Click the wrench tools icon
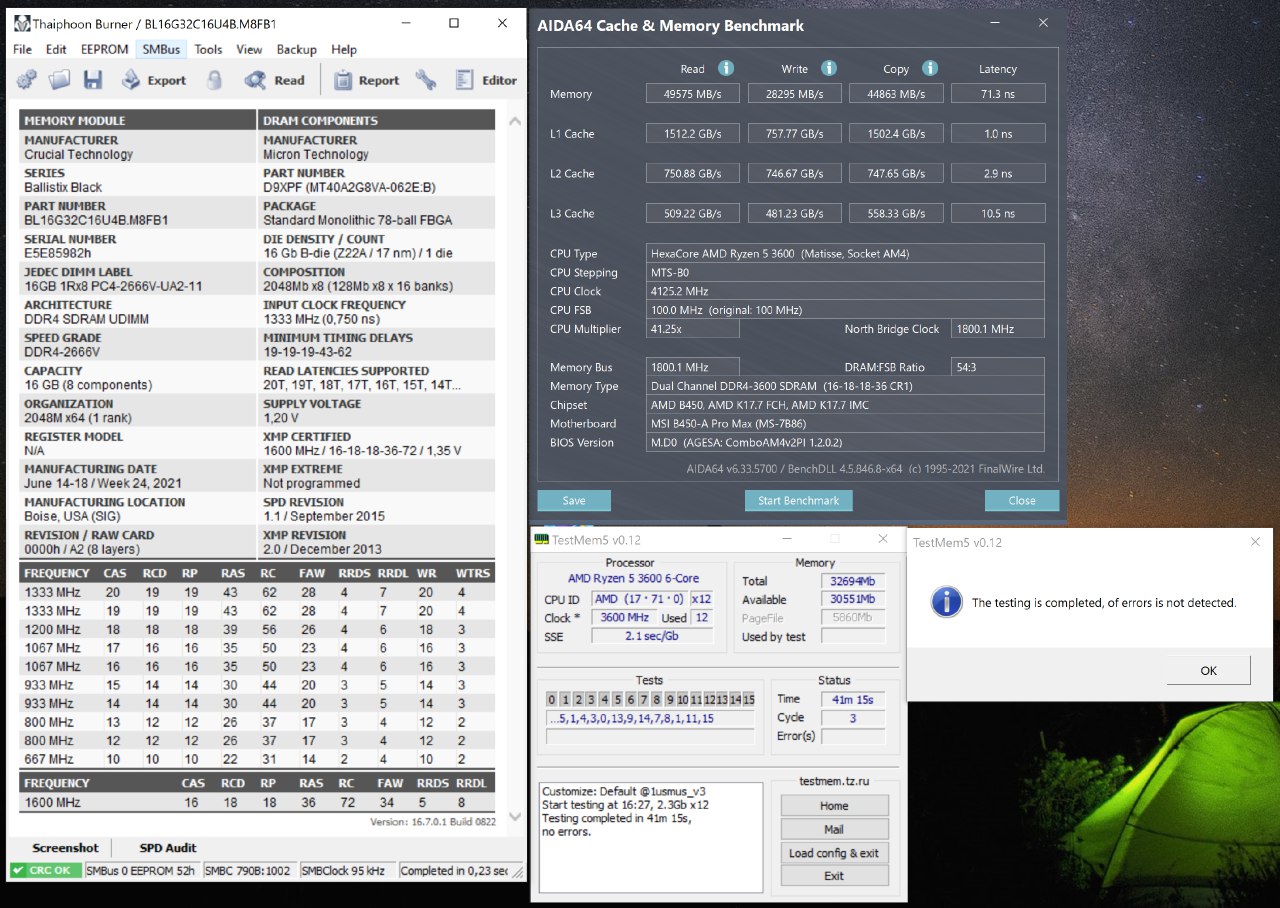This screenshot has width=1280, height=908. 426,80
